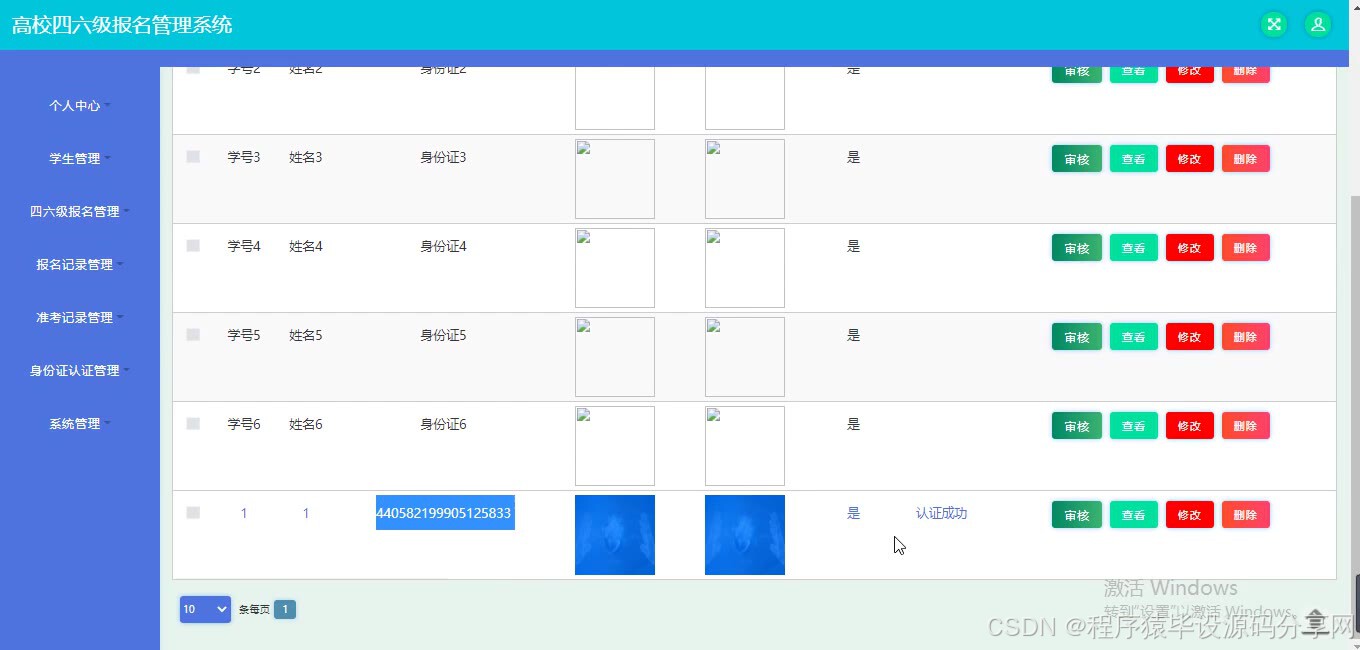Expand the 学生管理 sidebar menu

[x=80, y=158]
